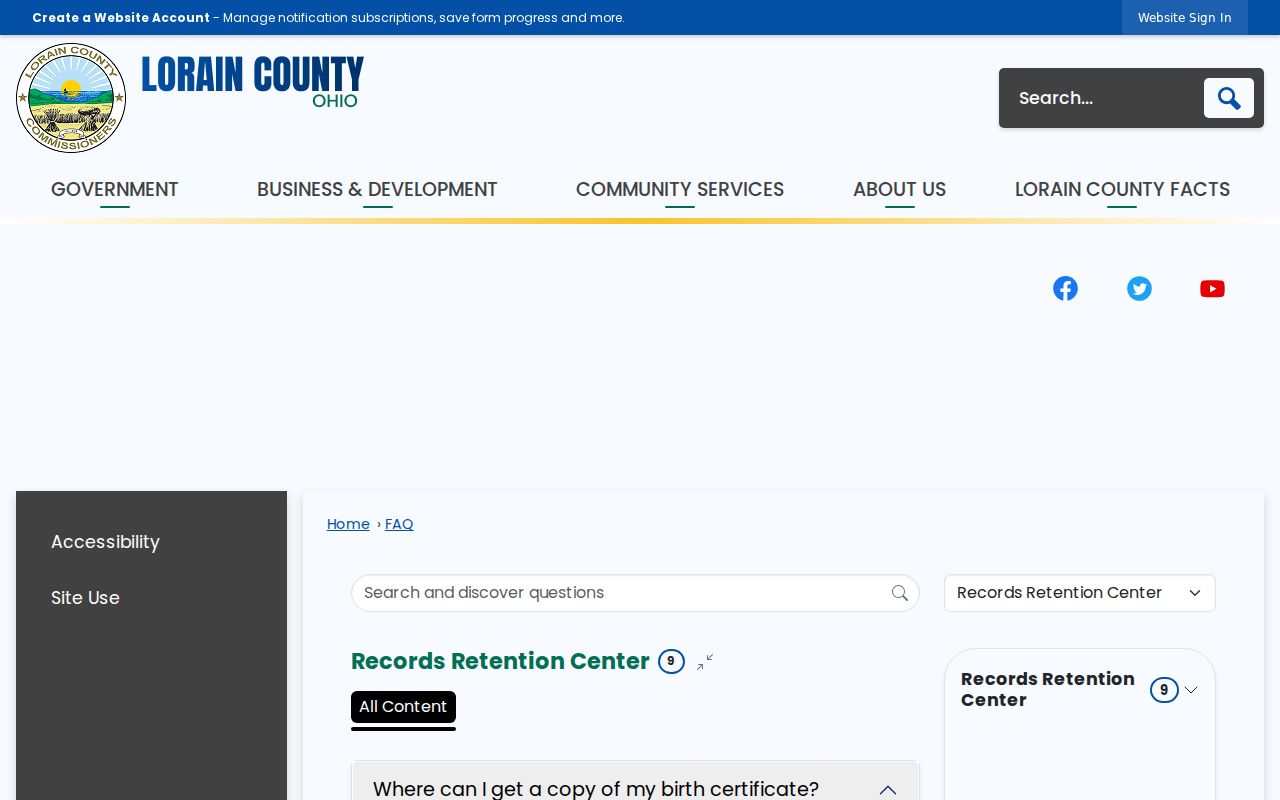This screenshot has height=800, width=1280.
Task: Open the Lorain County Facts menu
Action: point(1122,190)
